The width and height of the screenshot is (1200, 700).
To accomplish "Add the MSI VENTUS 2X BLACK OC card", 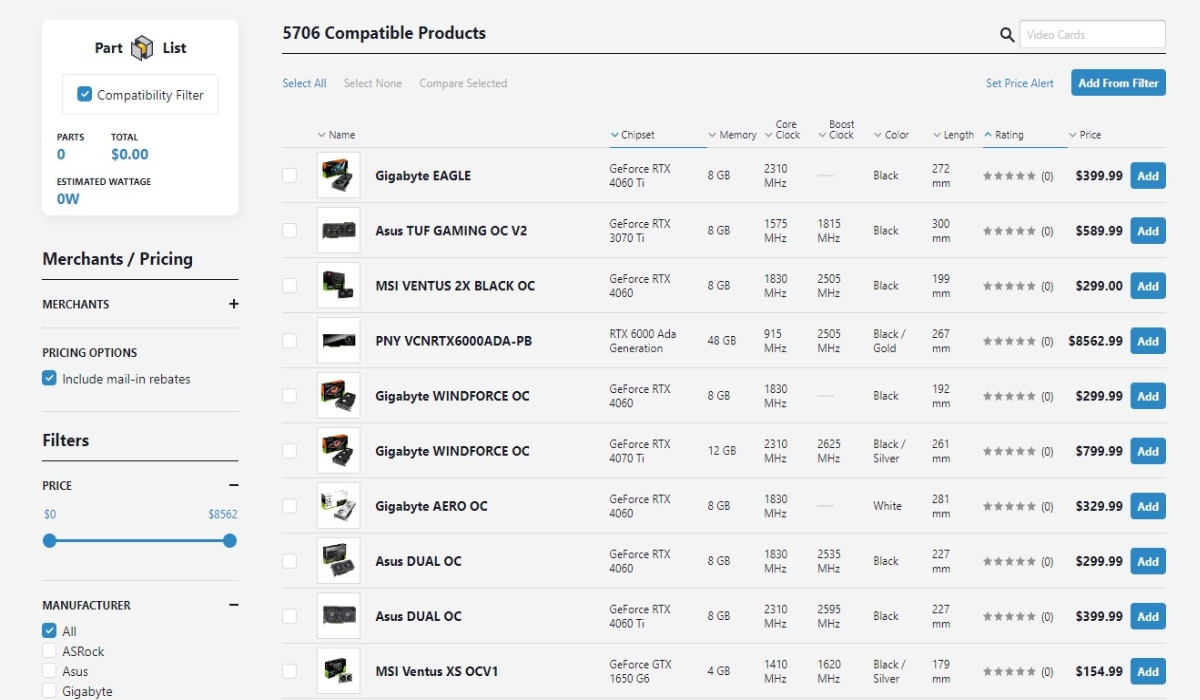I will [1147, 285].
